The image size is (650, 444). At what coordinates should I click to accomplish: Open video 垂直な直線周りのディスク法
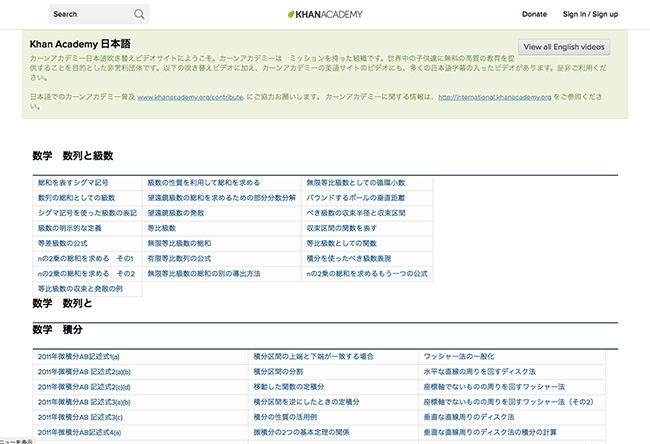[469, 417]
